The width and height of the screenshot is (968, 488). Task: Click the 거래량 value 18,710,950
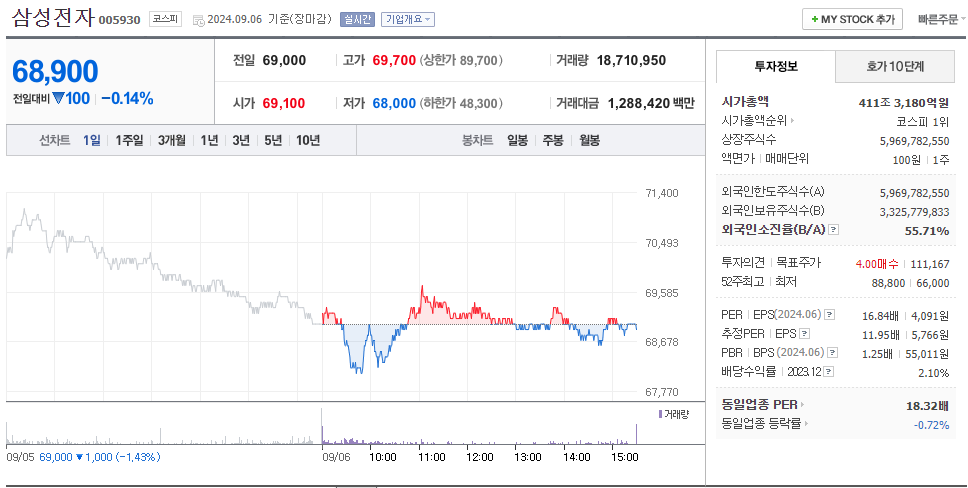tap(632, 61)
